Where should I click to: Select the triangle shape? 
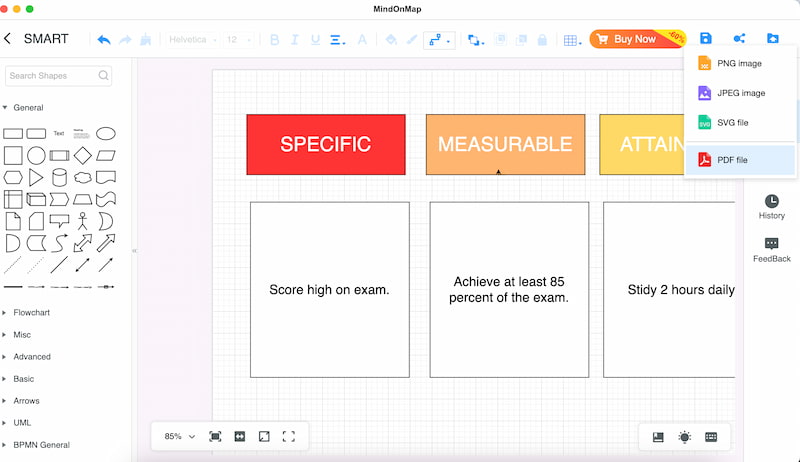click(x=36, y=177)
